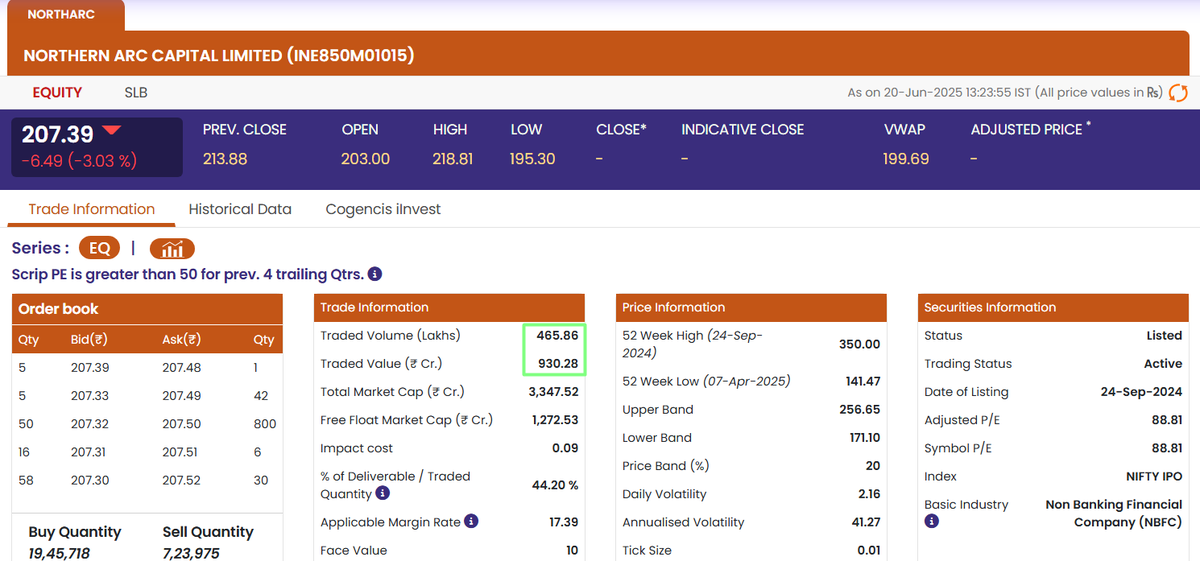This screenshot has height=561, width=1200.
Task: Click the 52 Week High value 350.00
Action: pos(860,344)
